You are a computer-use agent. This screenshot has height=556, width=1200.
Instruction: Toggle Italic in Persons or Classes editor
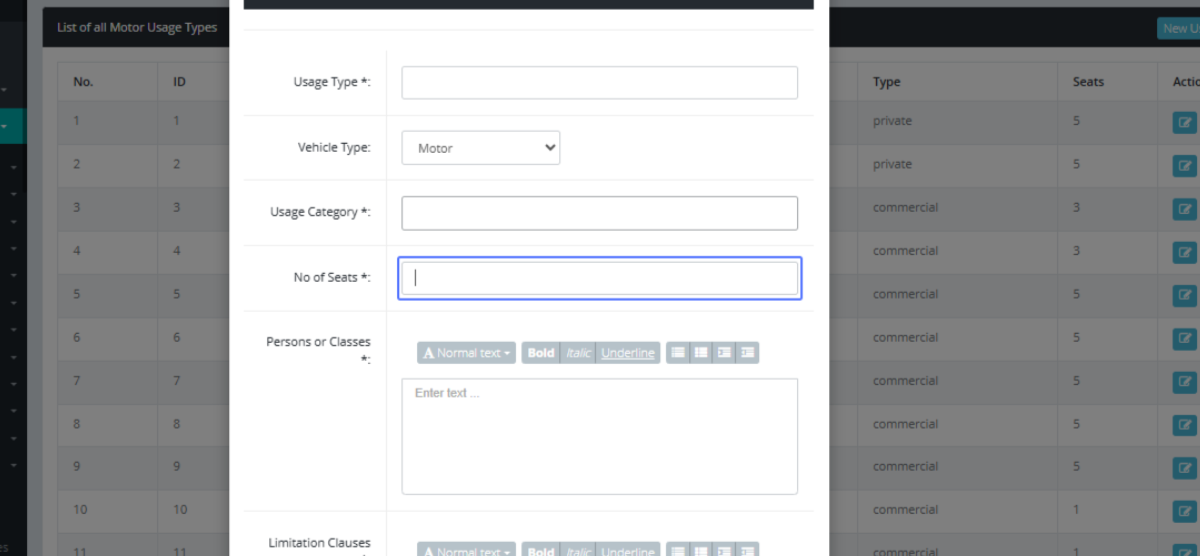point(578,353)
